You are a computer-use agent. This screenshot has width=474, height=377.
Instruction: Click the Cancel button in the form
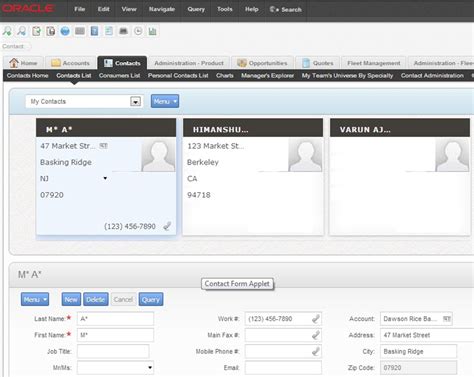[123, 299]
